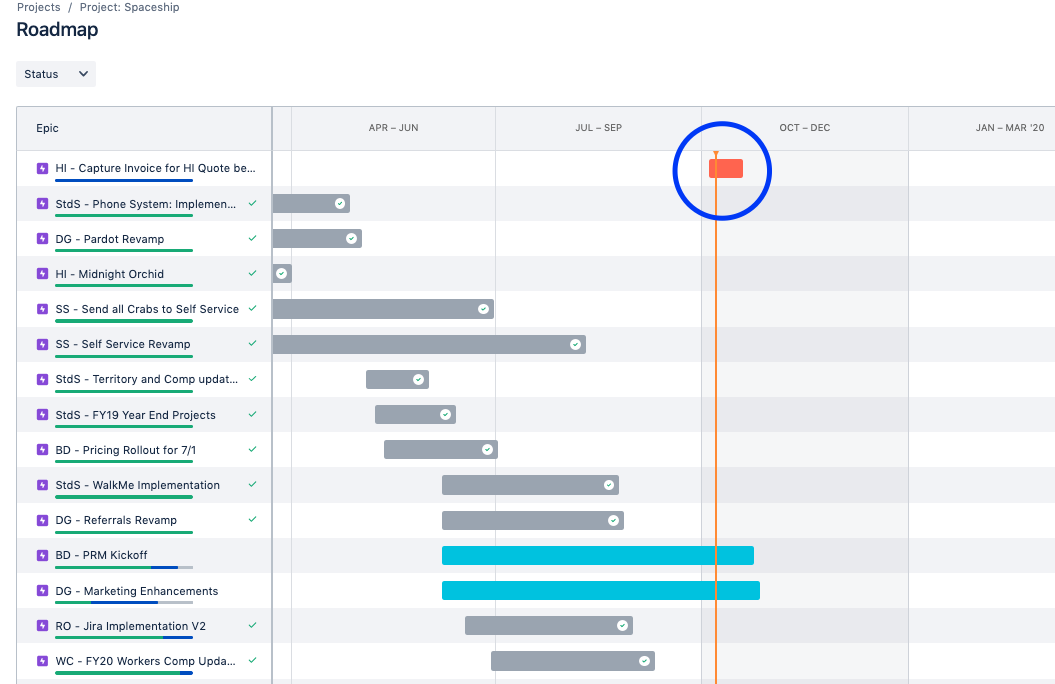Select the cyan DG - Marketing Enhancements bar
Image resolution: width=1055 pixels, height=684 pixels.
click(x=601, y=591)
